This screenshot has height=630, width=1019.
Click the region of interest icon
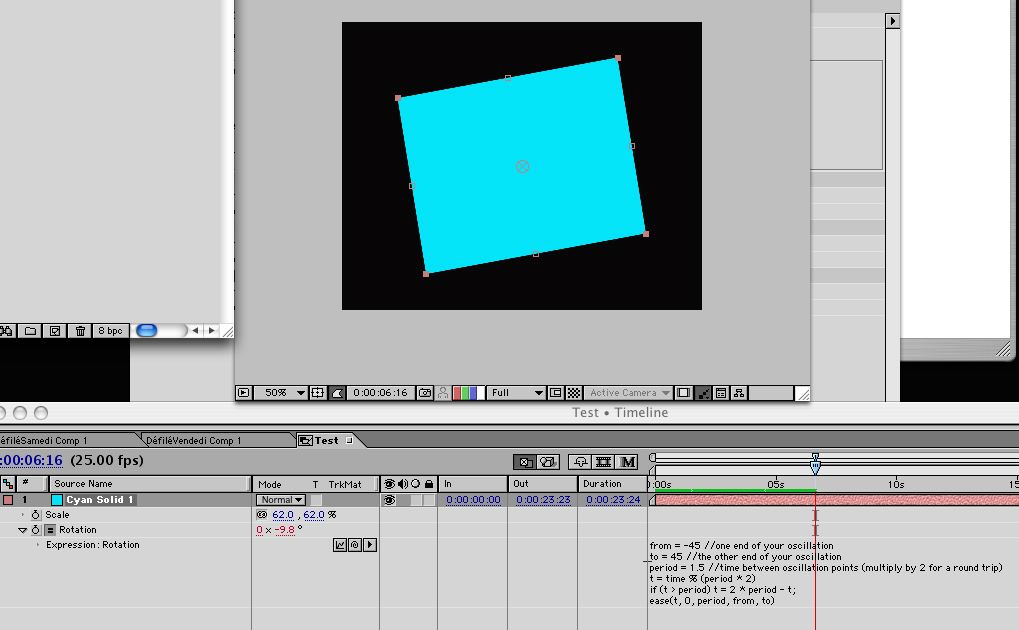[556, 393]
